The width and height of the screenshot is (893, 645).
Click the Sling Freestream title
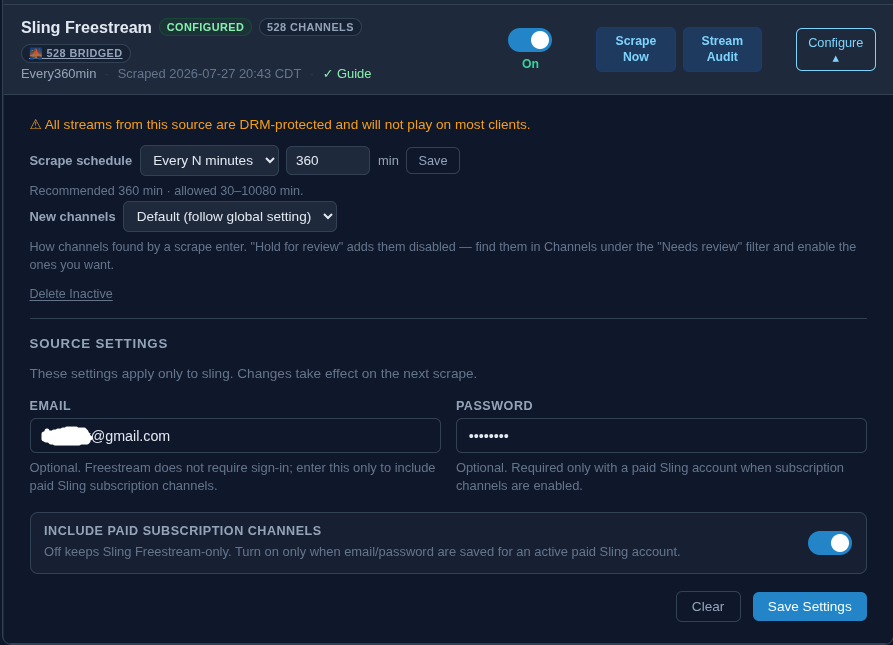pyautogui.click(x=86, y=27)
